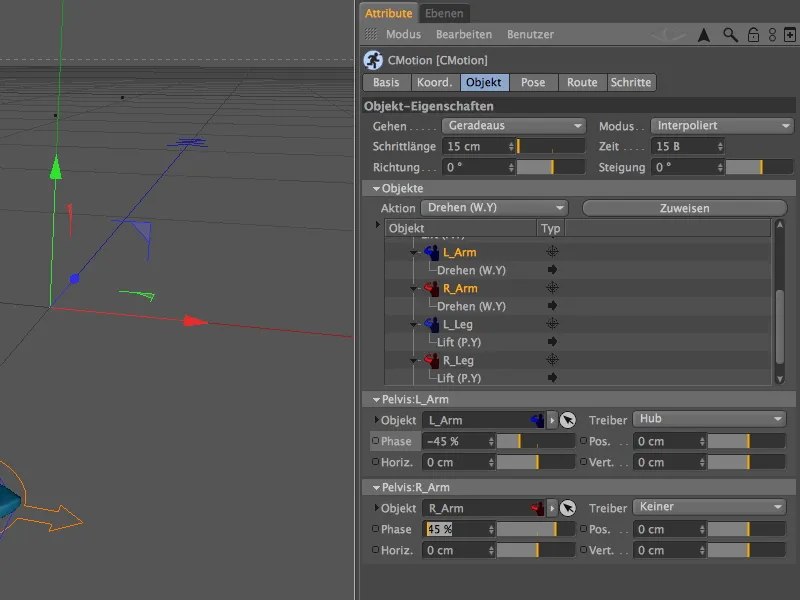Toggle the Vert. keyframe dot in Pelvis:L_Arm
The image size is (800, 600).
point(584,462)
